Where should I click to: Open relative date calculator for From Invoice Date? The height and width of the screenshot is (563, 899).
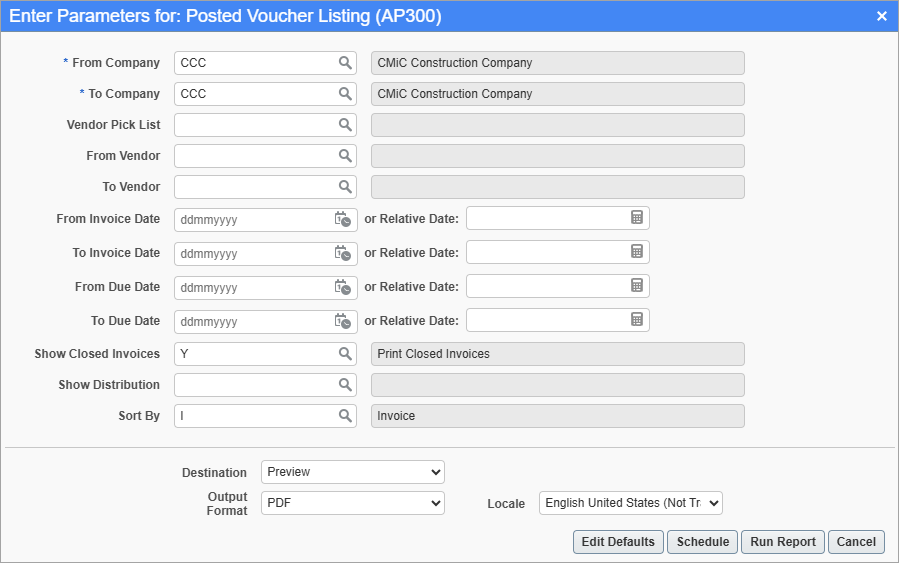pos(636,217)
